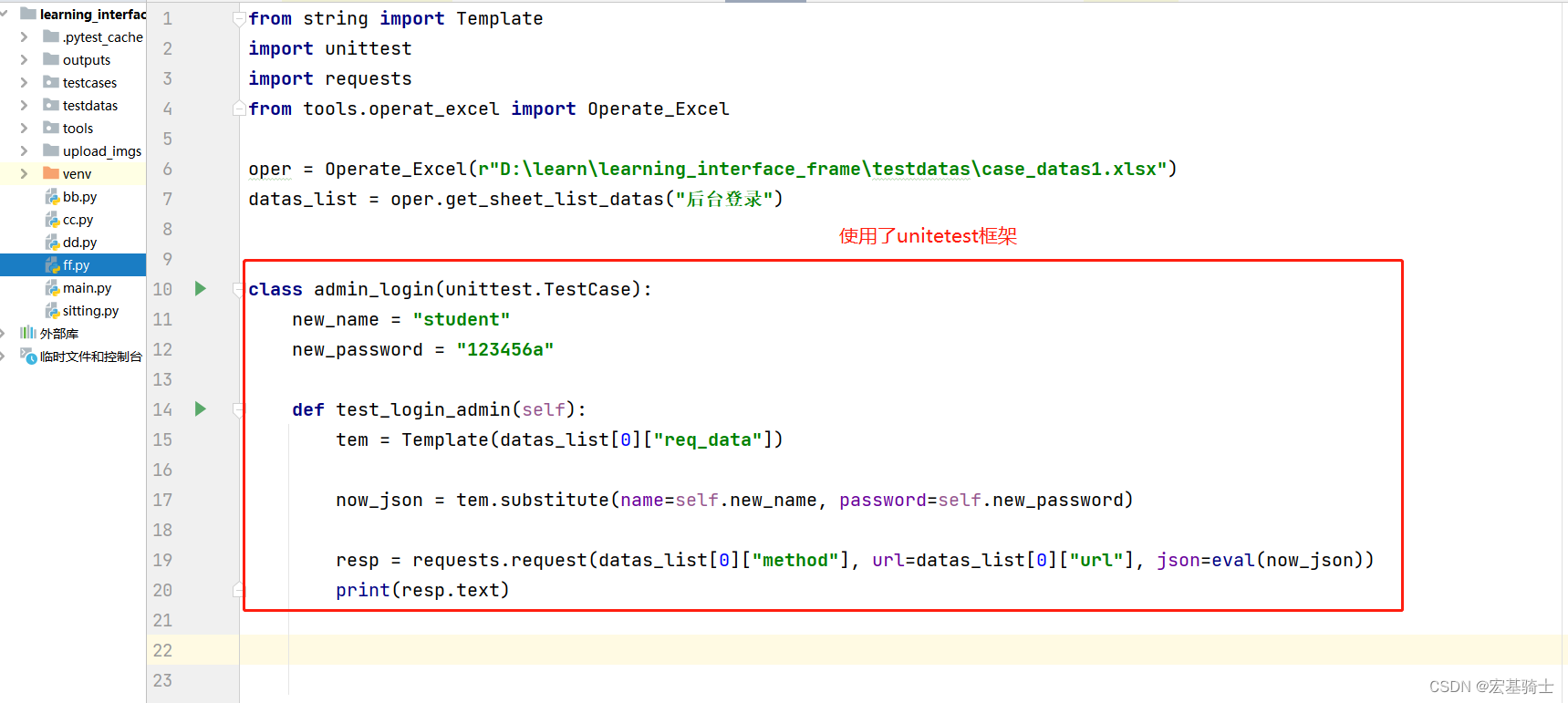Click the orange venv folder icon
Viewport: 1568px width, 703px height.
point(51,173)
